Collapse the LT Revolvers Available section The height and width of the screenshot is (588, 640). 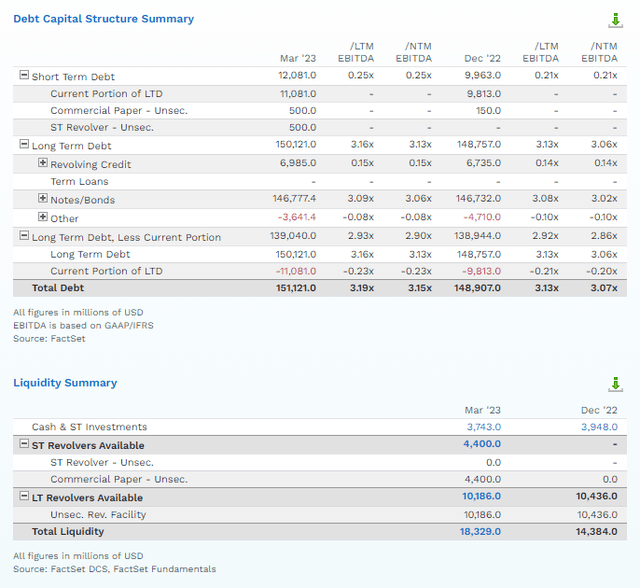(24, 497)
